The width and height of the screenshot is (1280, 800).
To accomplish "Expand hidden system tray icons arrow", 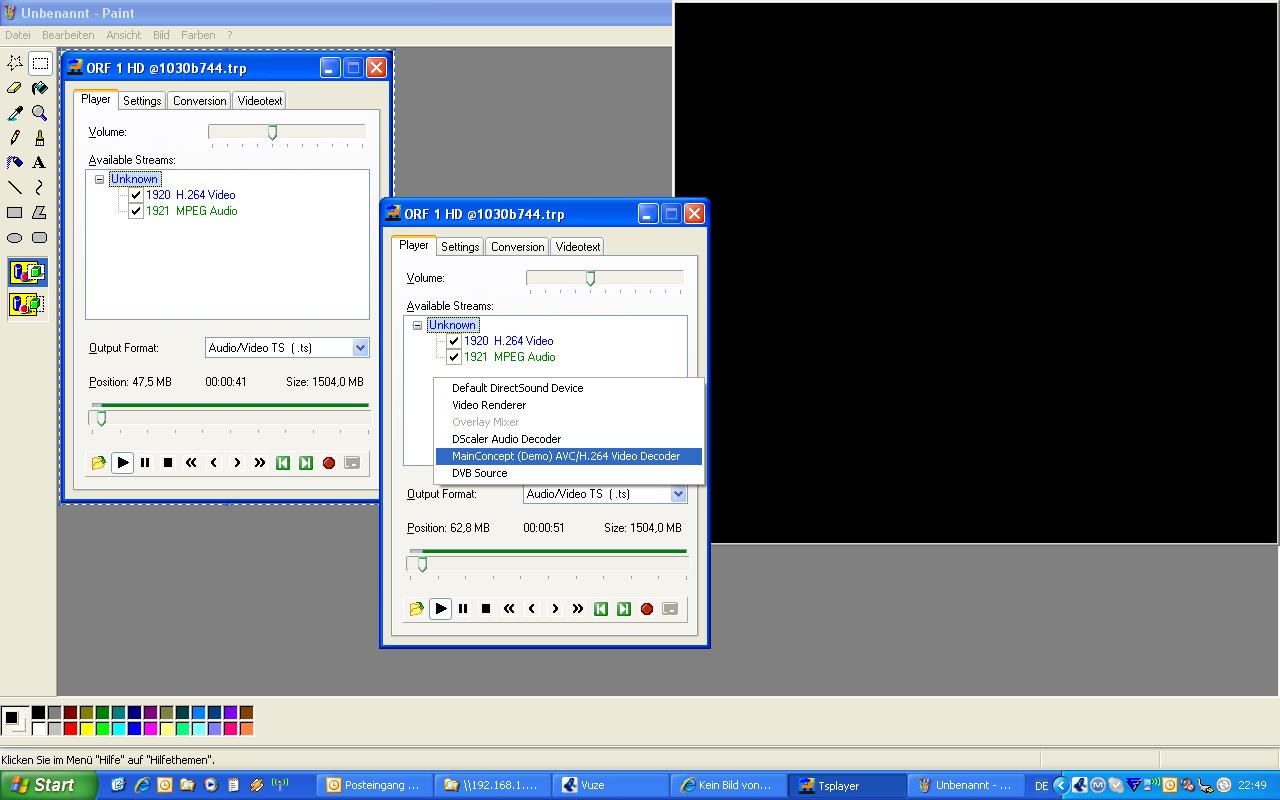I will point(1062,785).
